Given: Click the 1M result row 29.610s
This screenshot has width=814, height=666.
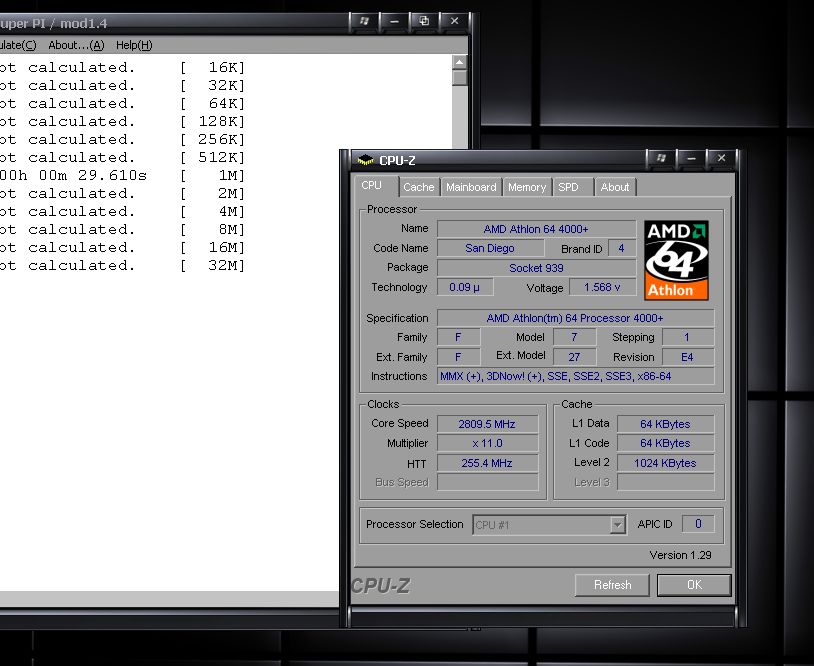Looking at the screenshot, I should pyautogui.click(x=122, y=175).
